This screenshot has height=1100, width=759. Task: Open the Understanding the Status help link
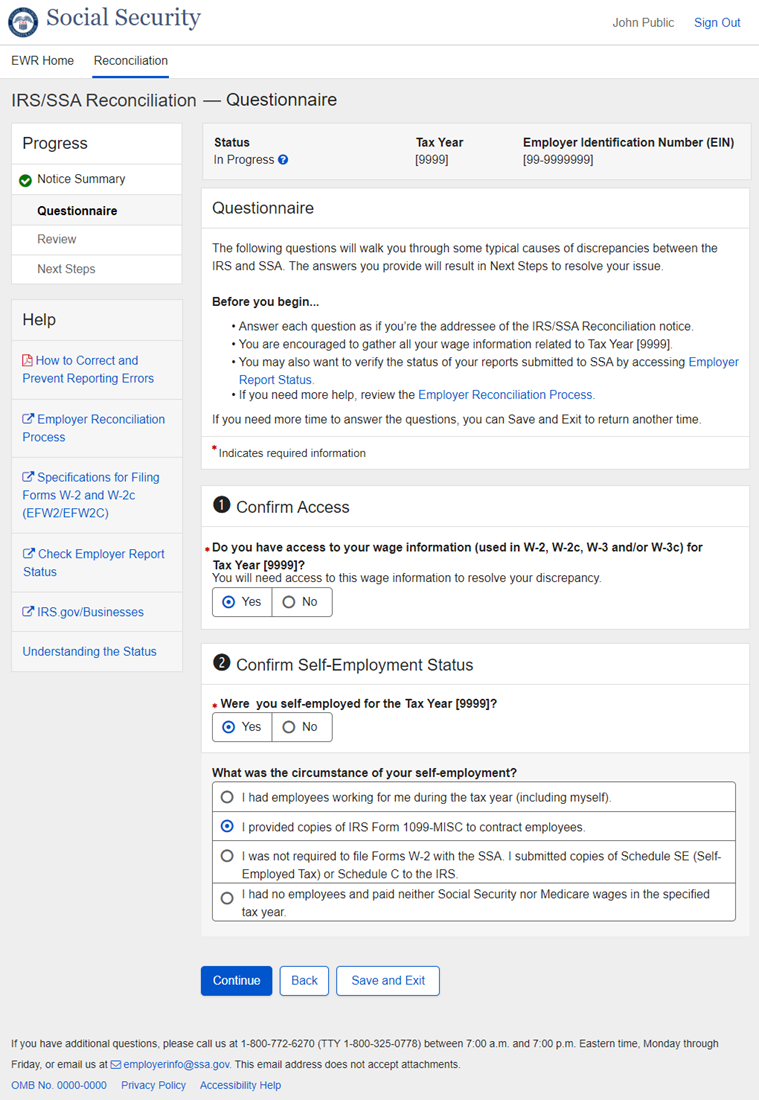(90, 651)
